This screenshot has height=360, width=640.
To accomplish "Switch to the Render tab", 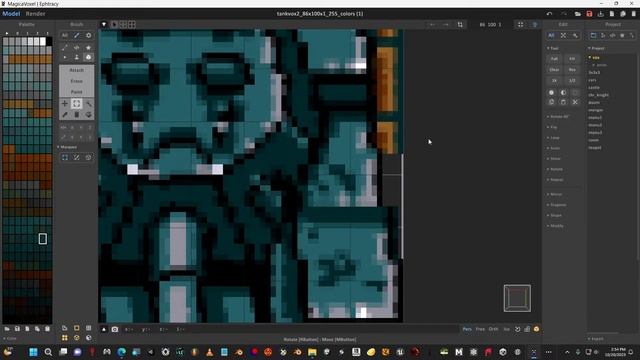I will pyautogui.click(x=36, y=14).
